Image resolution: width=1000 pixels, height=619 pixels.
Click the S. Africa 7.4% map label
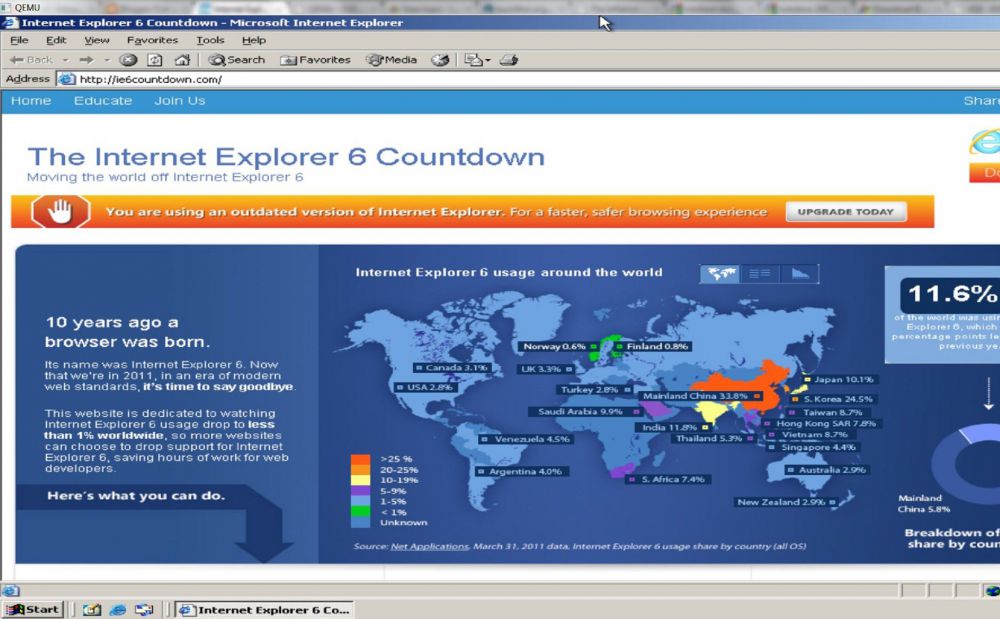tap(668, 479)
